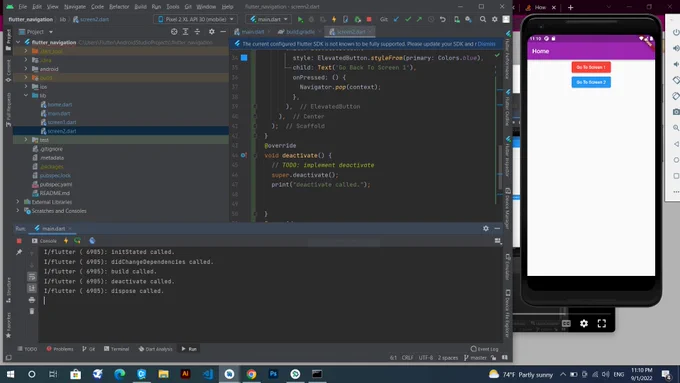Click Hot Restart icon in Run panel
This screenshot has width=680, height=383.
tap(77, 241)
